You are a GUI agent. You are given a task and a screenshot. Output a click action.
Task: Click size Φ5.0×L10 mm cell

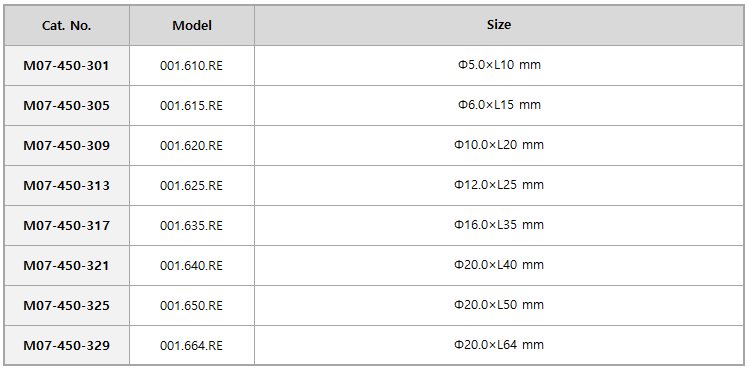point(499,65)
